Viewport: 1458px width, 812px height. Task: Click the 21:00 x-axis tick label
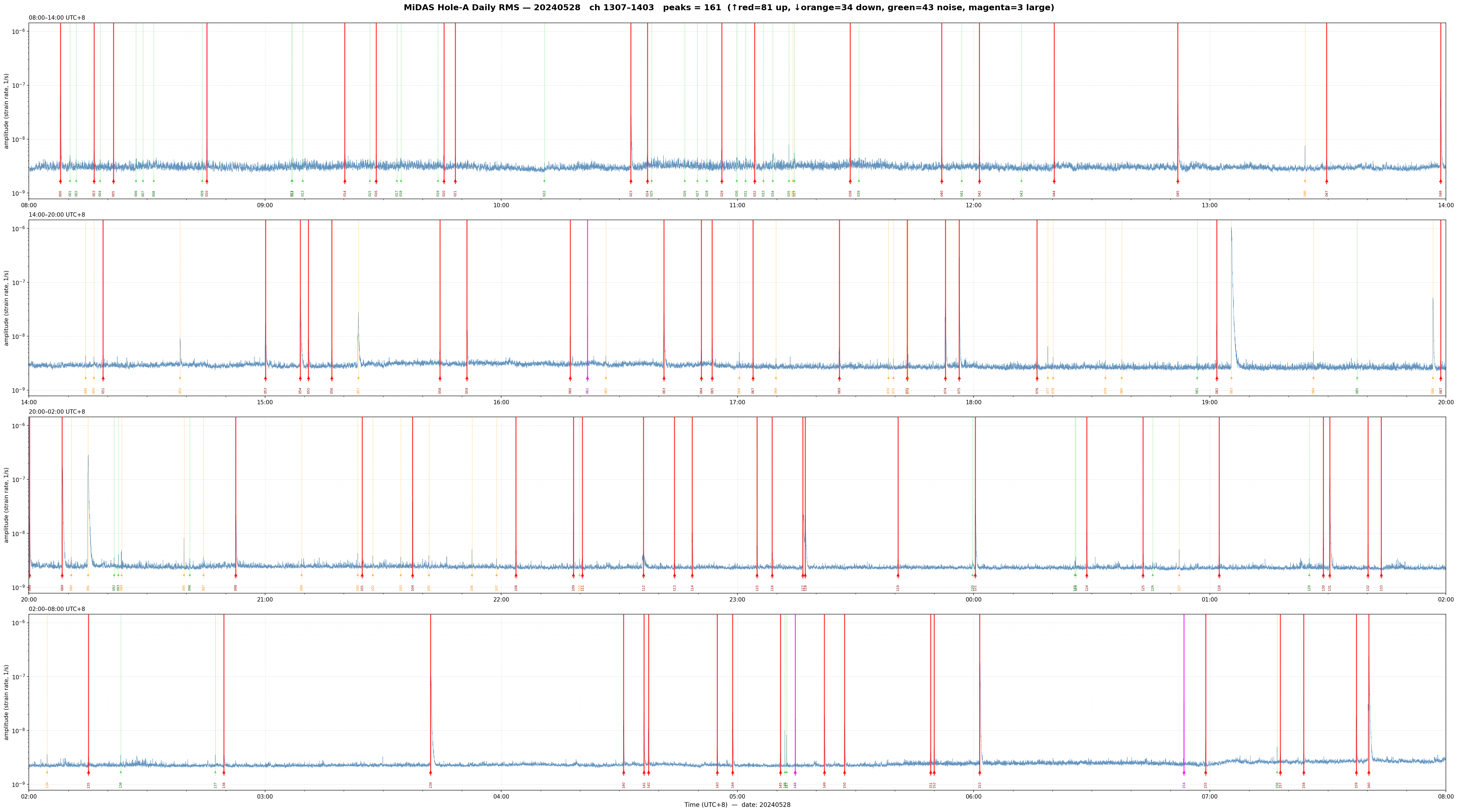coord(265,599)
